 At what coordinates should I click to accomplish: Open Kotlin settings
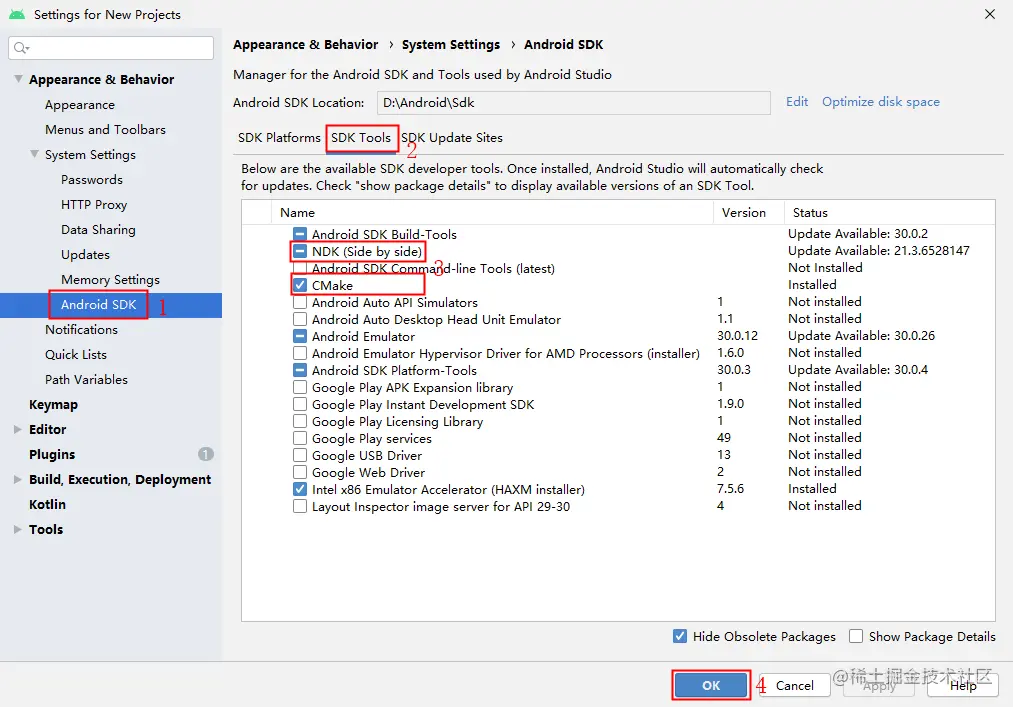[47, 504]
